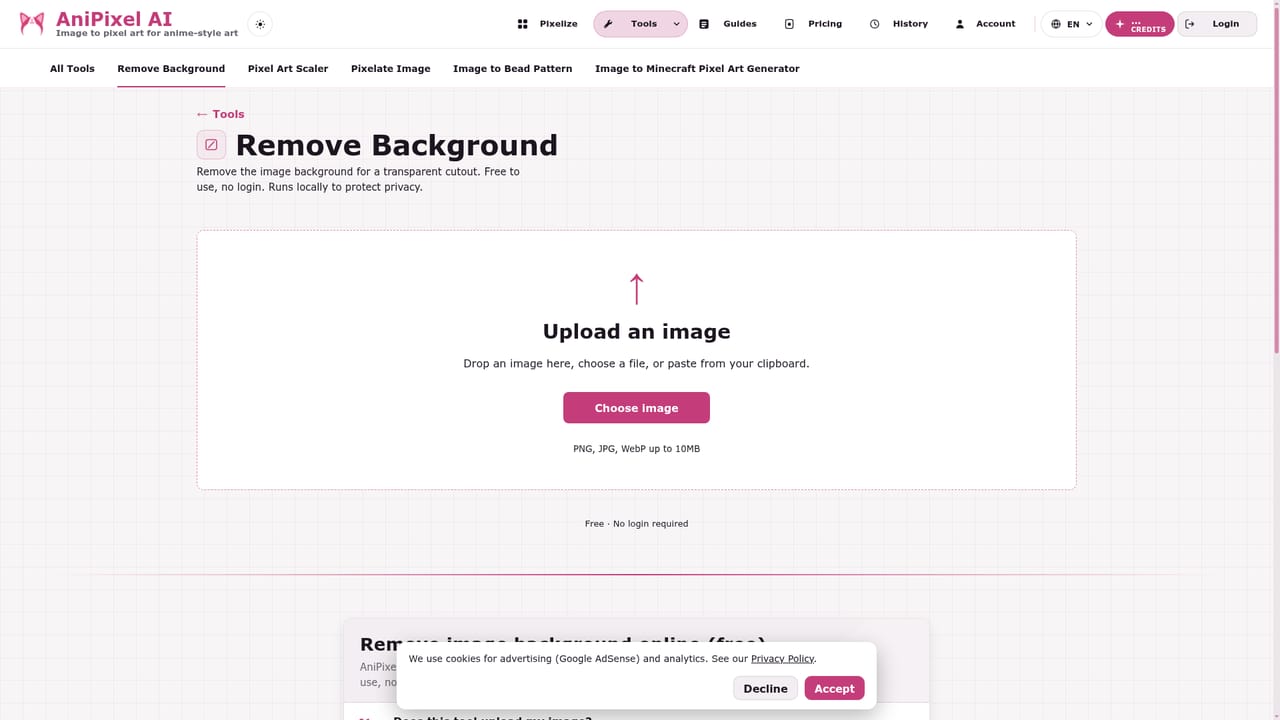Image resolution: width=1280 pixels, height=720 pixels.
Task: Decline the cookie consent
Action: coord(765,688)
